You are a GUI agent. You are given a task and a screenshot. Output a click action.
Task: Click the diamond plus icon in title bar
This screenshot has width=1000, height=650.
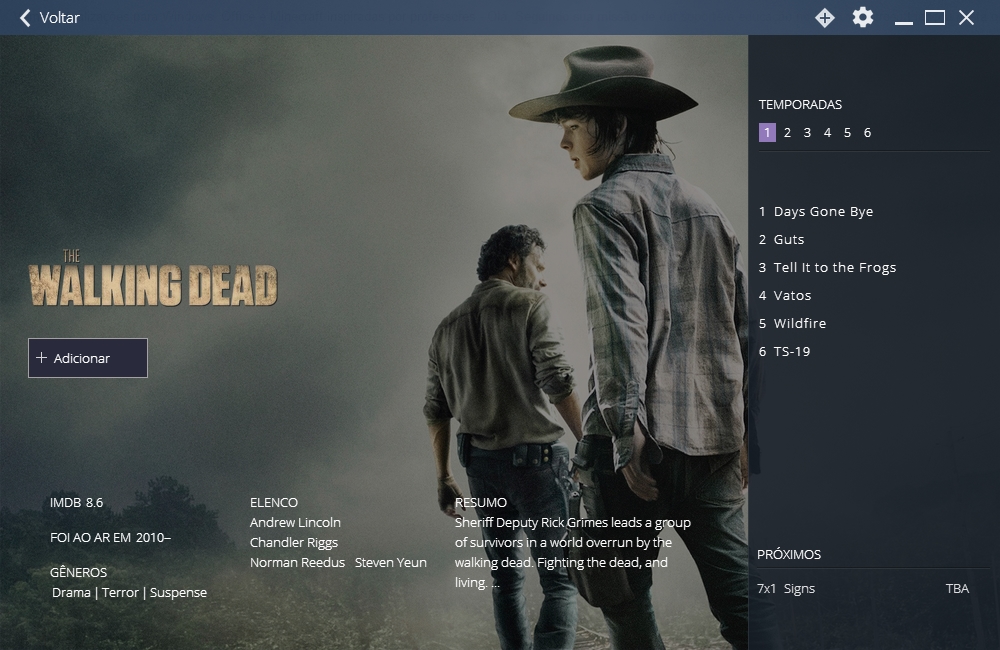tap(824, 18)
